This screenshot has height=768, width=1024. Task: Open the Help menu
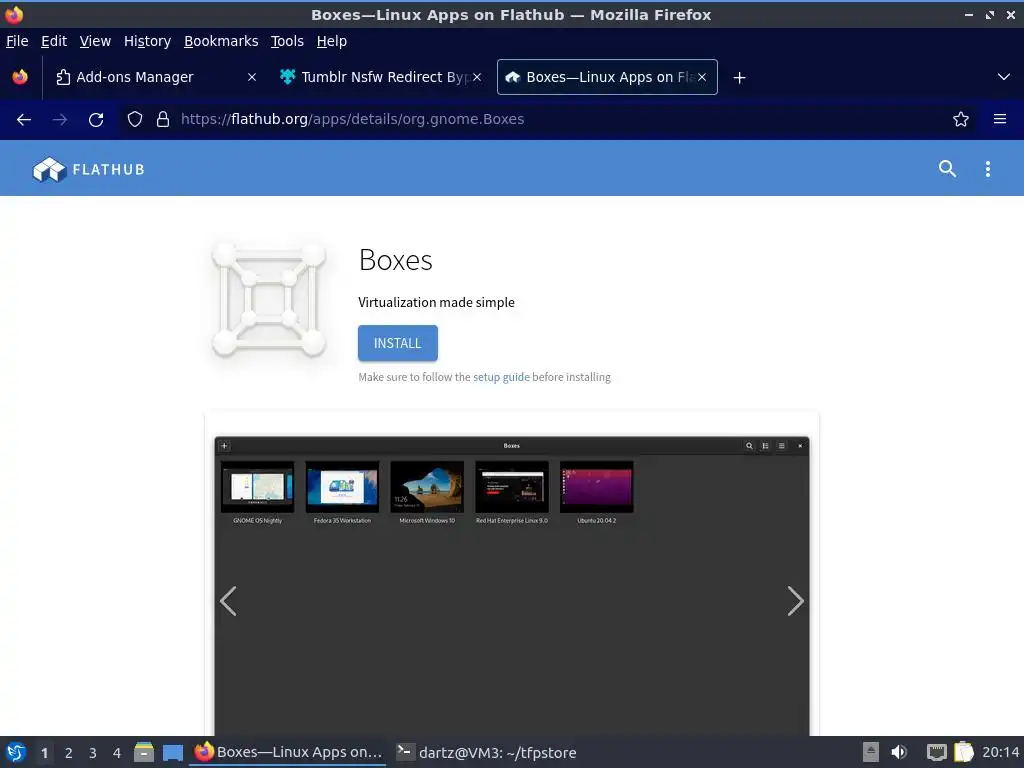(332, 41)
